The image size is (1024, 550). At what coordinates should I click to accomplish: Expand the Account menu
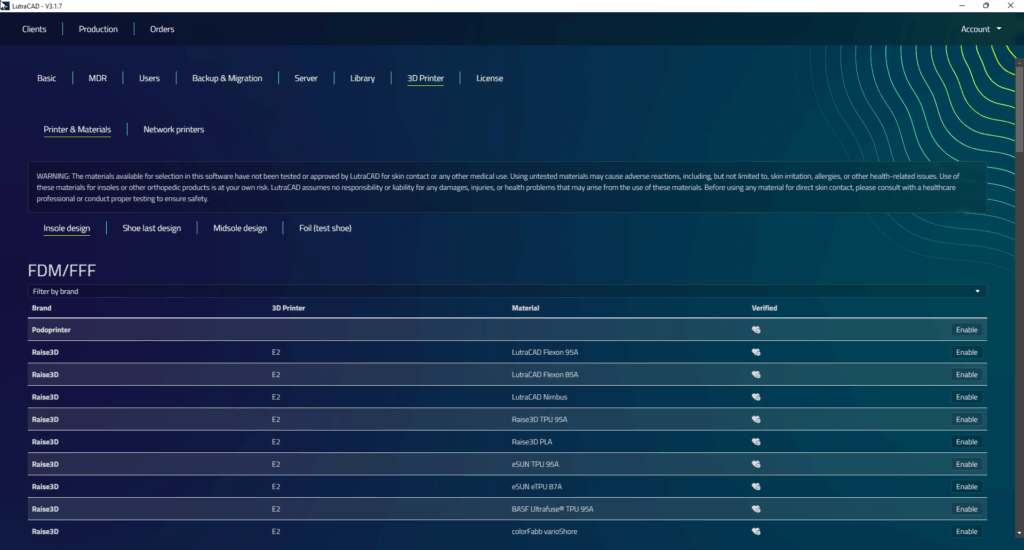click(981, 29)
